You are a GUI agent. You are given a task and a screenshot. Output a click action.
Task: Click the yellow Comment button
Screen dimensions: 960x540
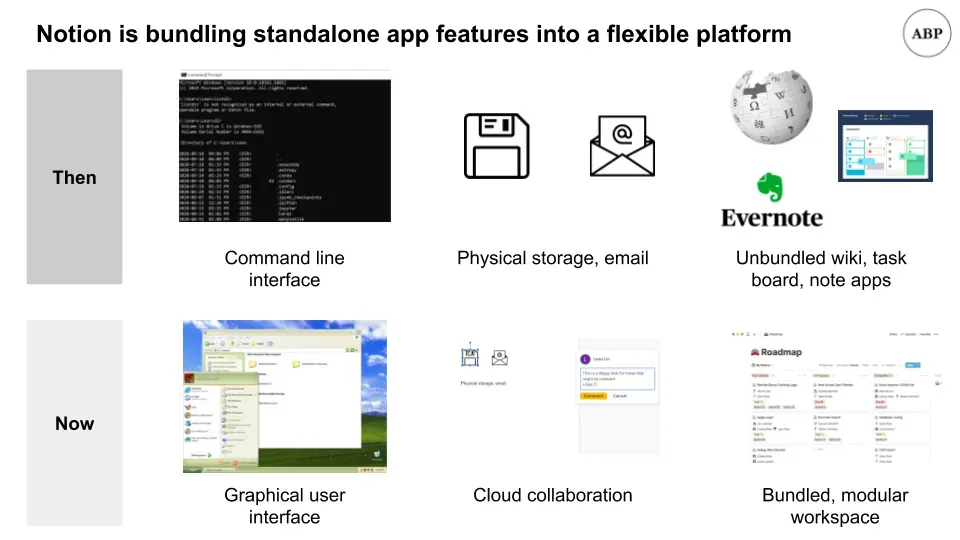(x=593, y=396)
